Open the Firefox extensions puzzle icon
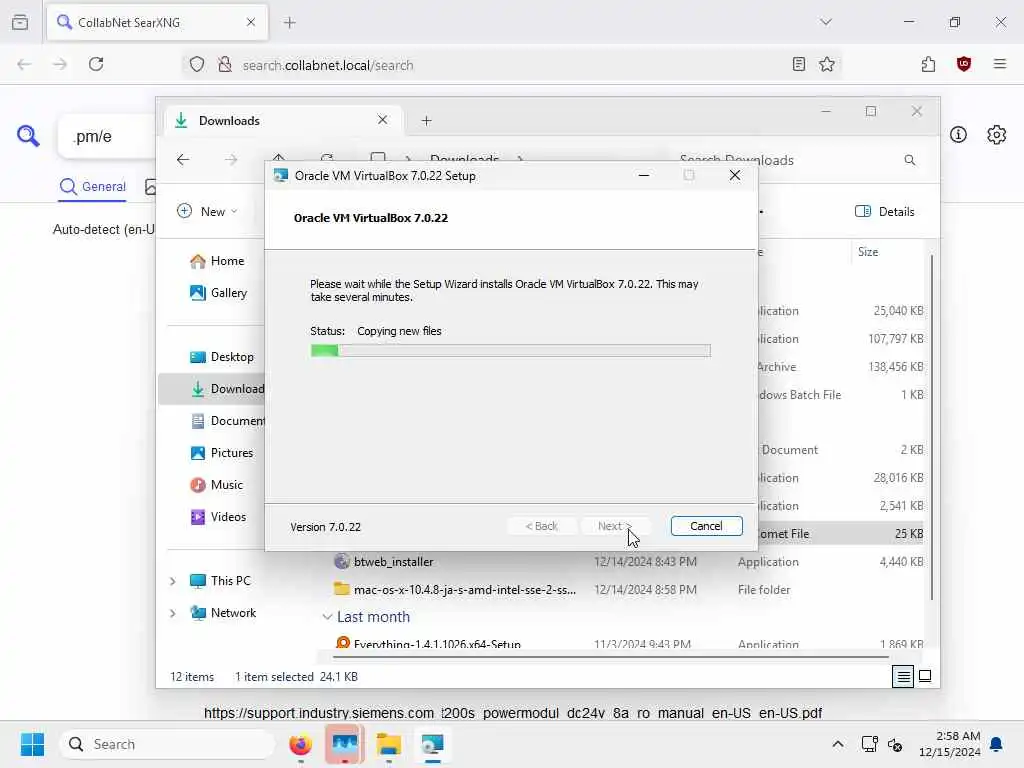Image resolution: width=1024 pixels, height=768 pixels. [928, 64]
